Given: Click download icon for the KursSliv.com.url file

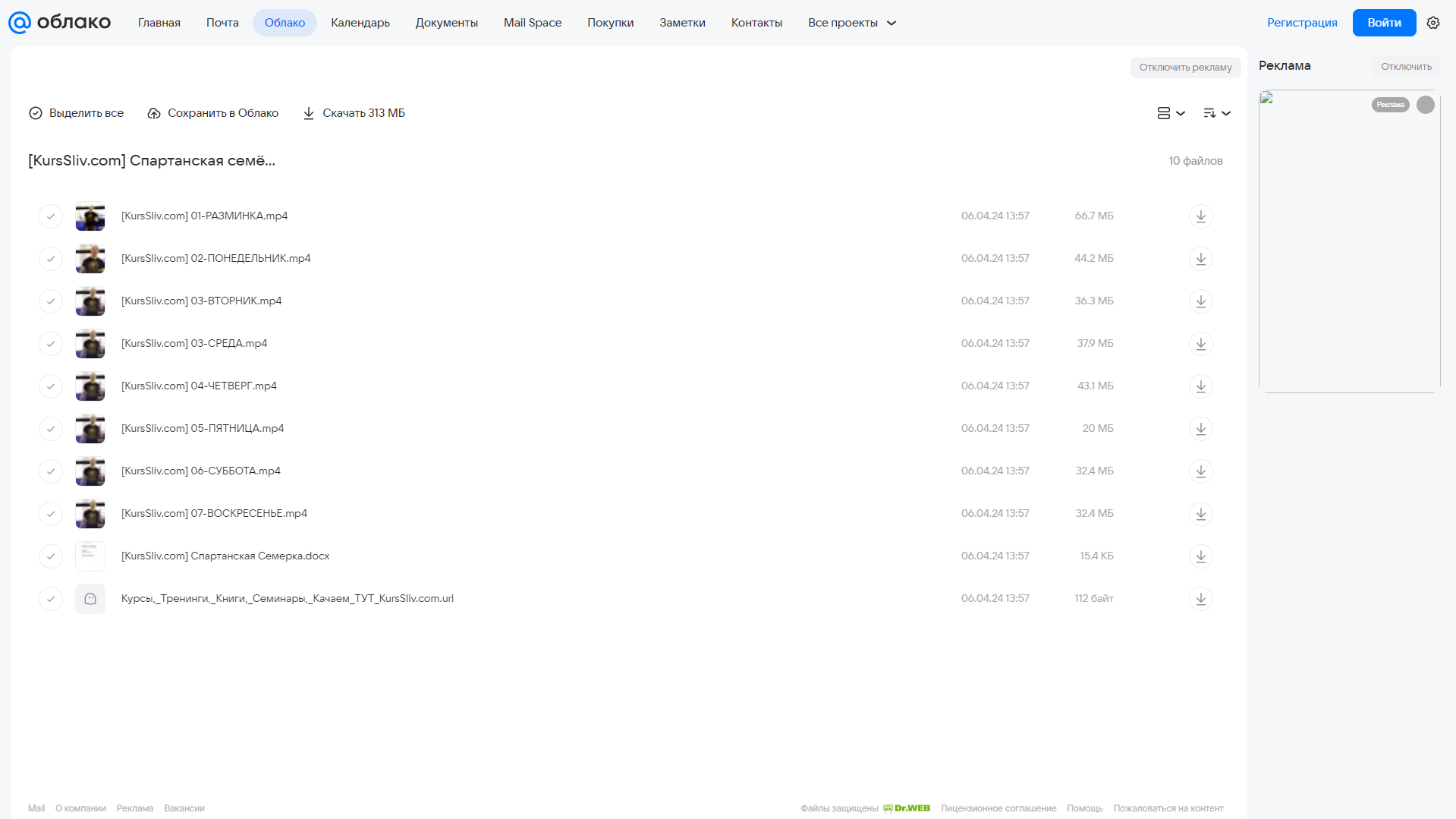Looking at the screenshot, I should [1200, 599].
